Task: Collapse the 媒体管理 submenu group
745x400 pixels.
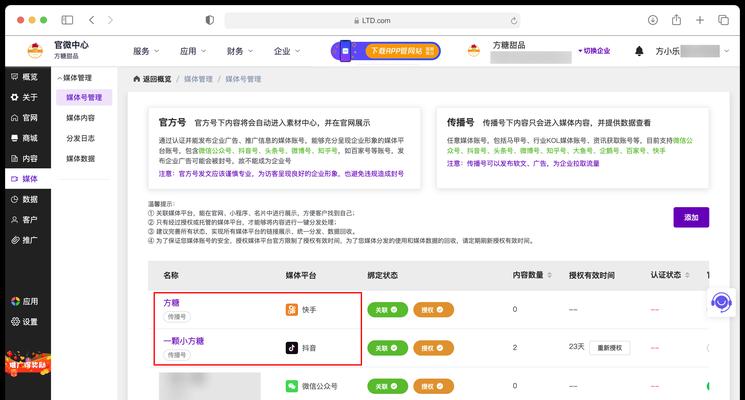Action: [75, 78]
